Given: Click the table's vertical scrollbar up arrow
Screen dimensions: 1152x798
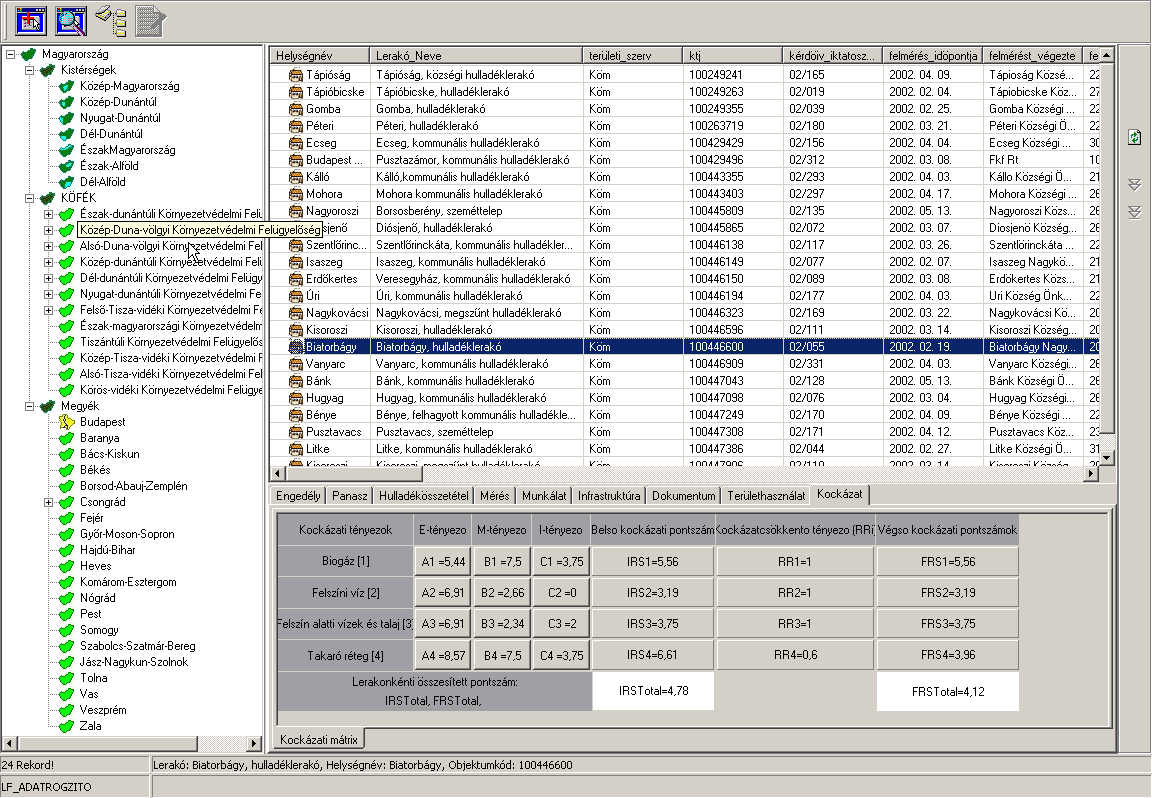Looking at the screenshot, I should click(x=1106, y=55).
